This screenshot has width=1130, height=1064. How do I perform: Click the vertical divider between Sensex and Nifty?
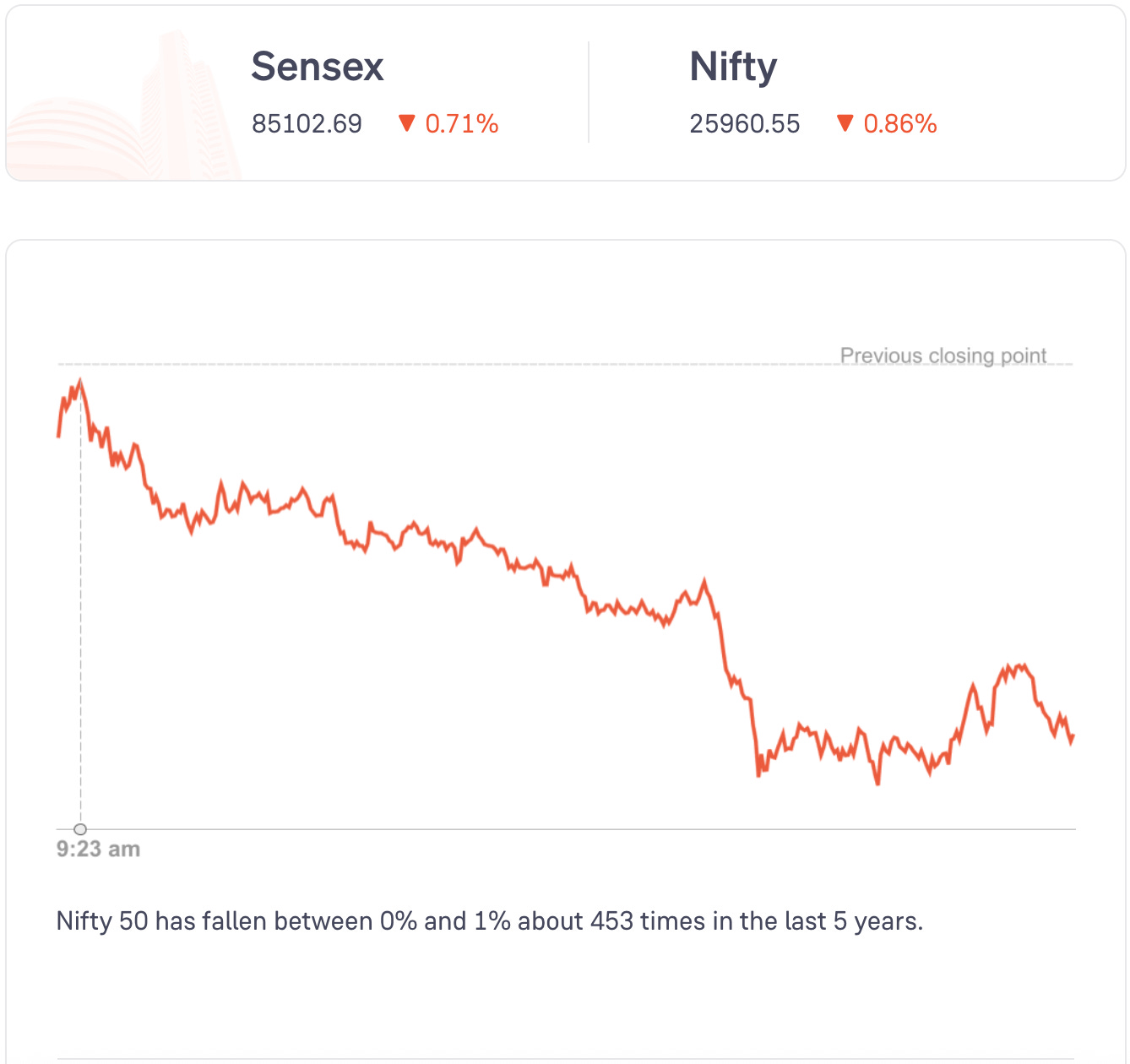[589, 93]
